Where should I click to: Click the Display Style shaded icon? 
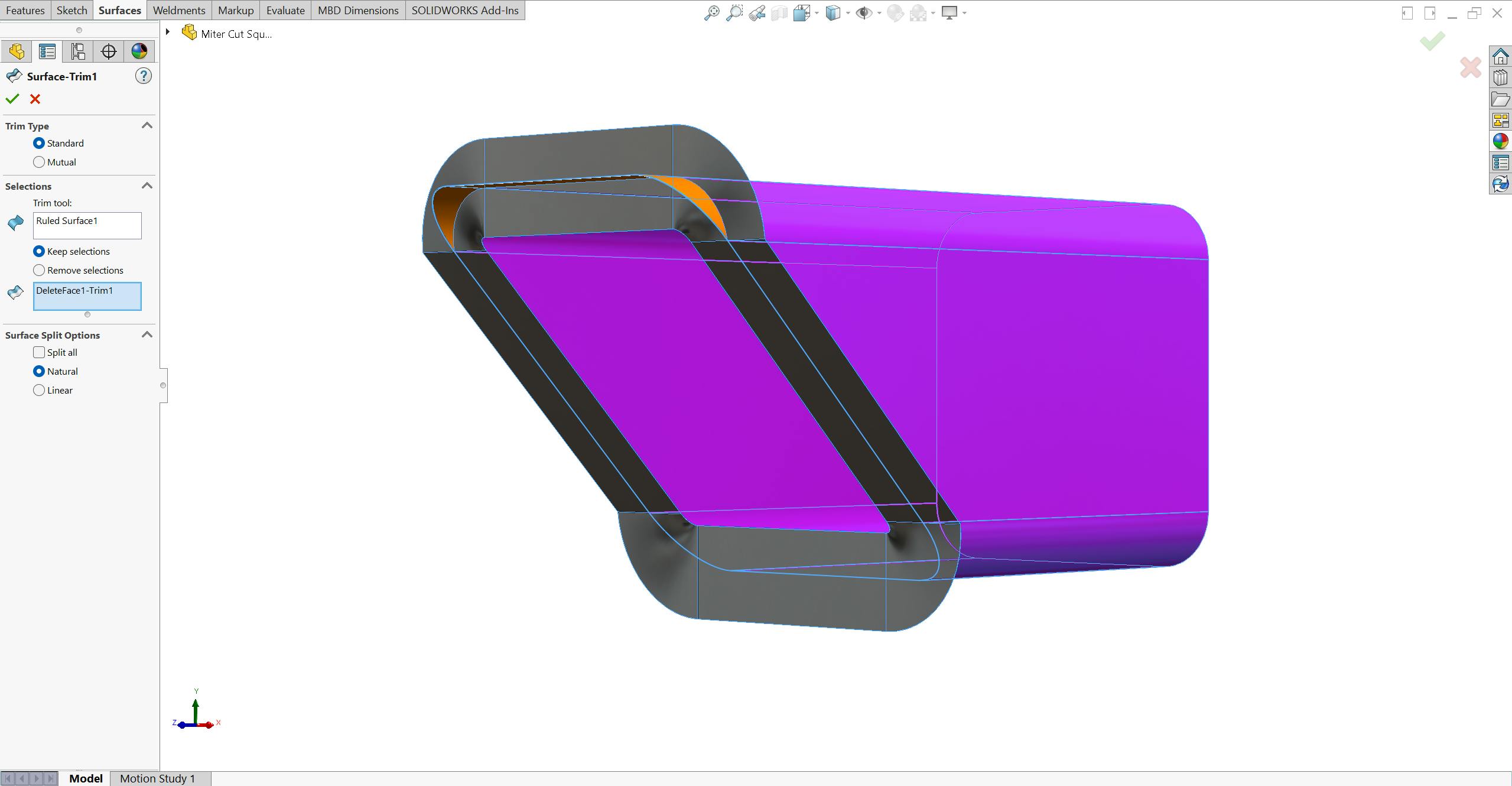(832, 12)
